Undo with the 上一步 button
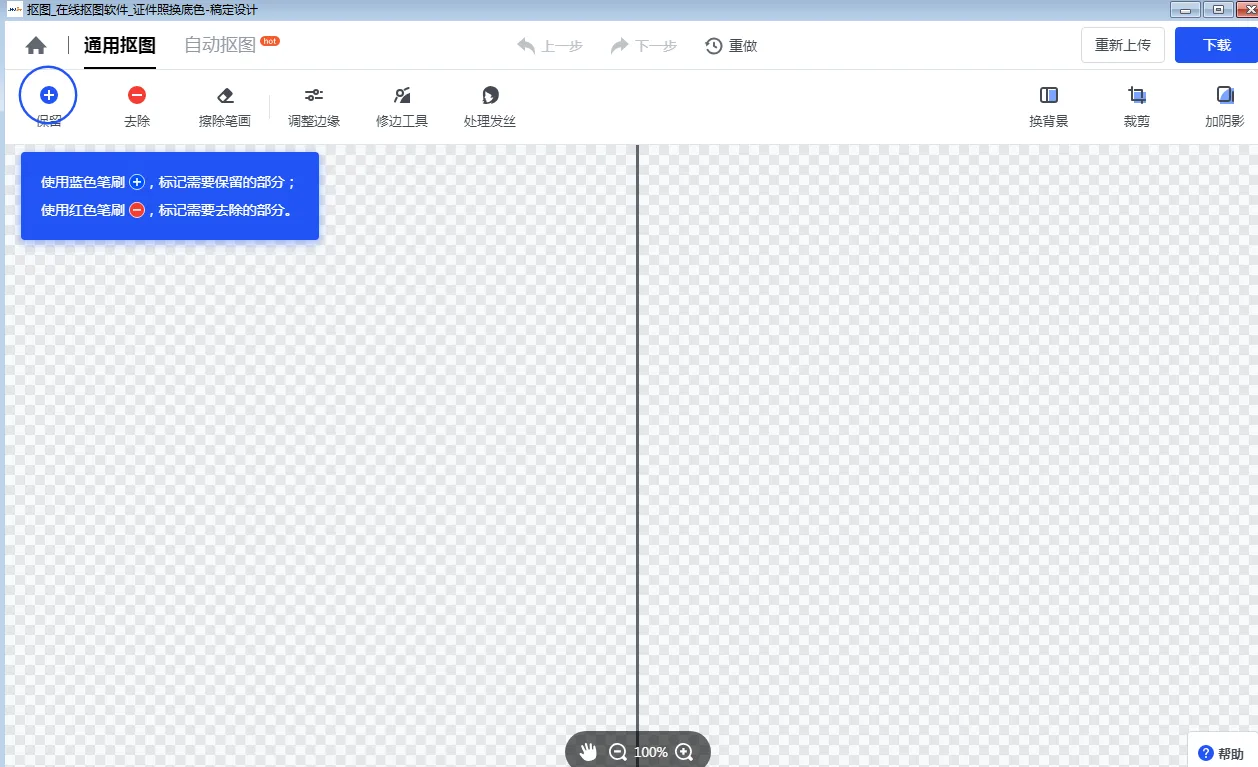The image size is (1258, 767). tap(550, 46)
